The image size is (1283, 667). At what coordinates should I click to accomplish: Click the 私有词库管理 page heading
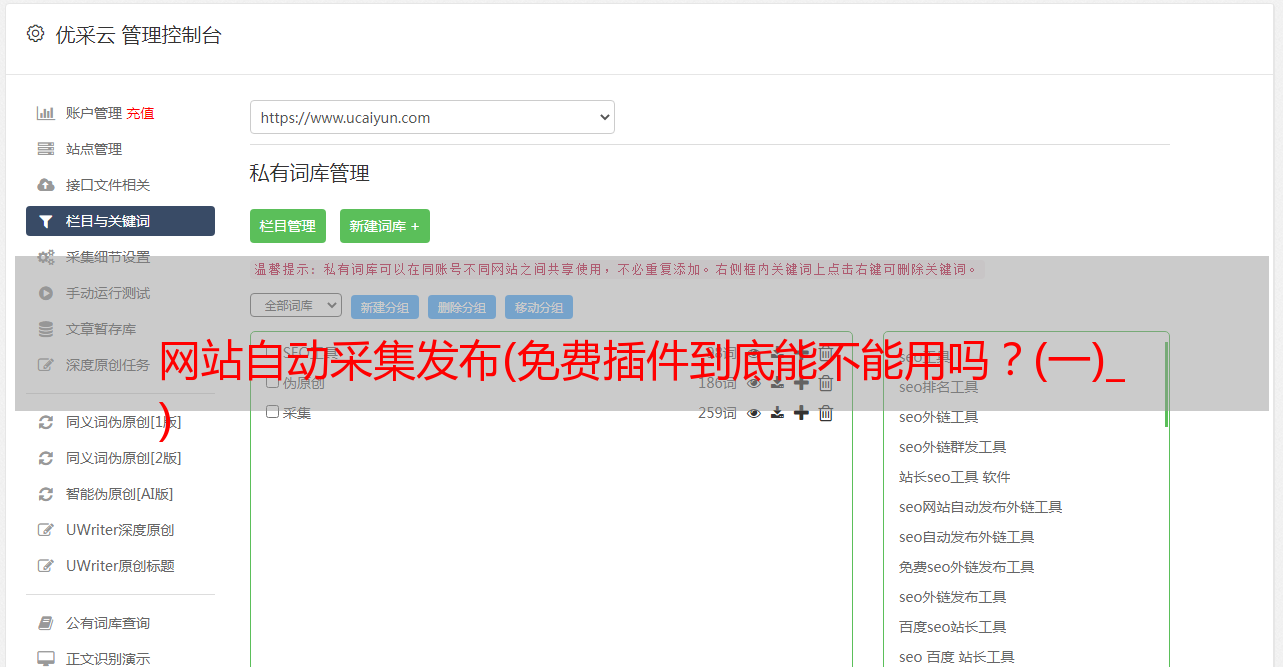[x=310, y=173]
